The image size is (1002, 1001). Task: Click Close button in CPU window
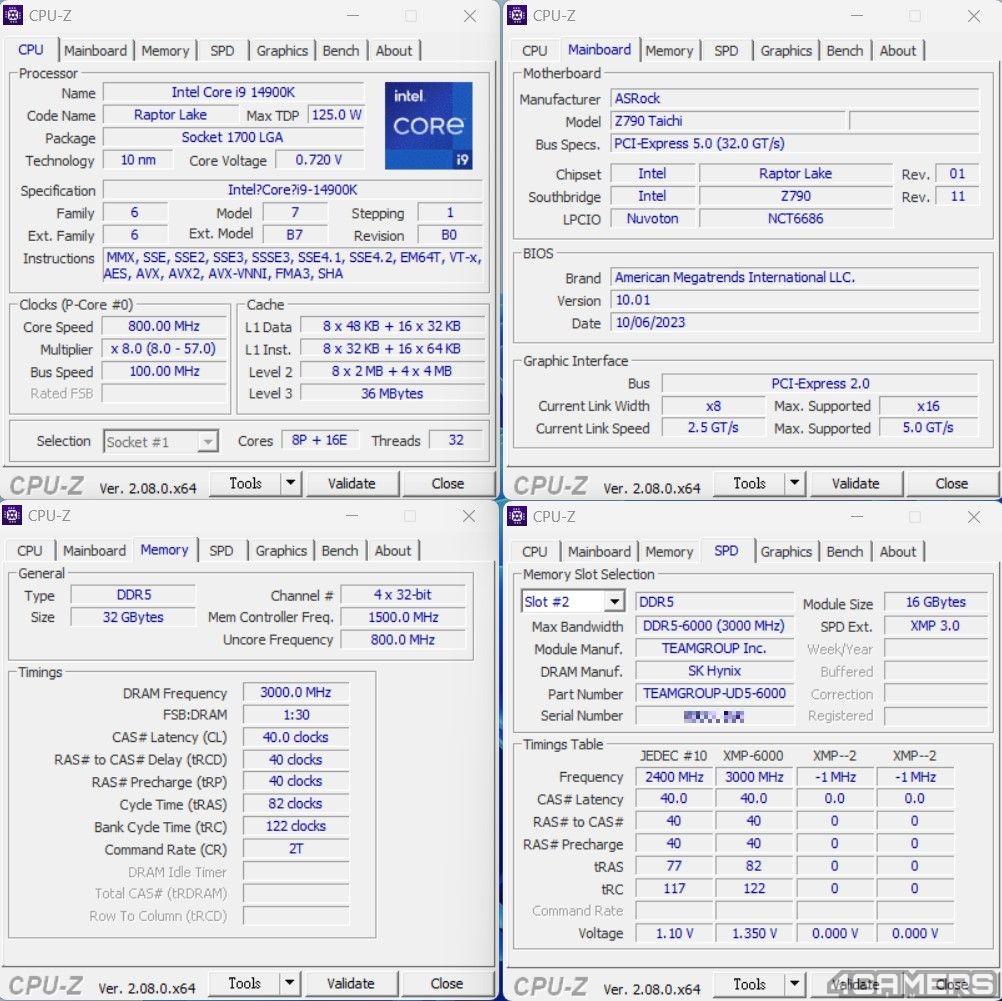[448, 483]
